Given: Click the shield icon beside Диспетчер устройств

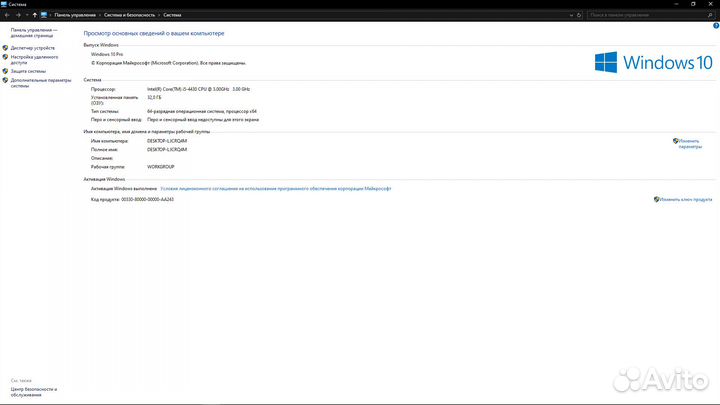Looking at the screenshot, I should 5,48.
